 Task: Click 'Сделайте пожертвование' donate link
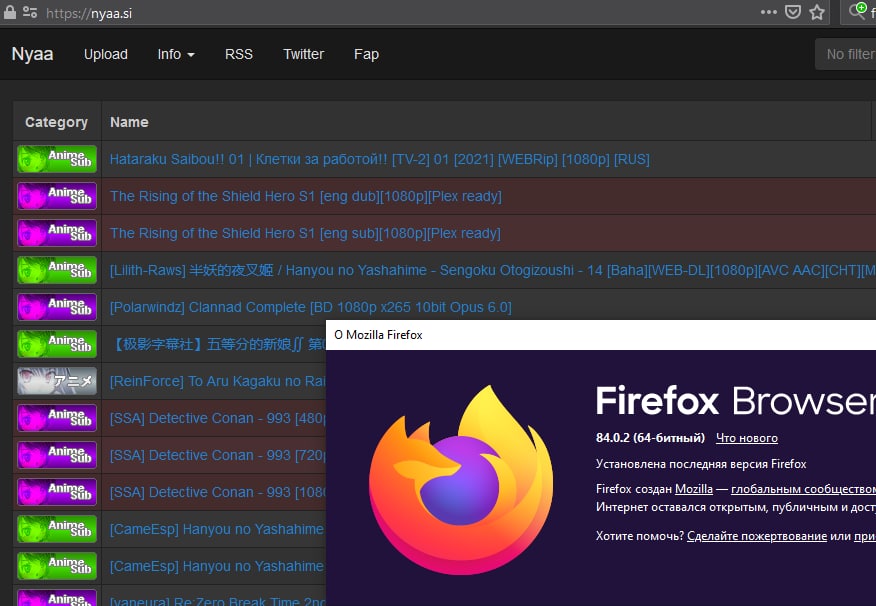tap(757, 536)
